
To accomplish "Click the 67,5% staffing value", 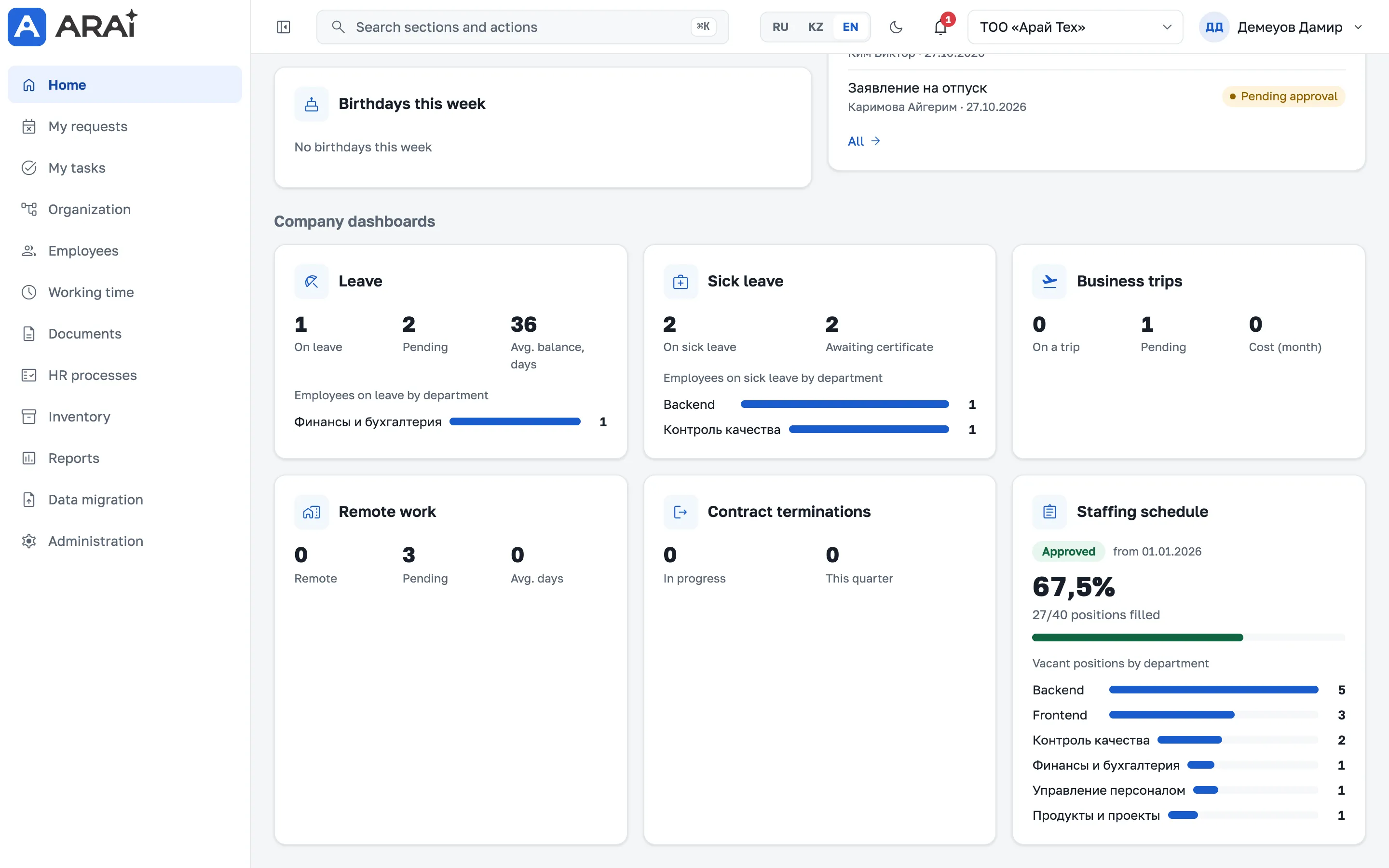I will pyautogui.click(x=1073, y=587).
